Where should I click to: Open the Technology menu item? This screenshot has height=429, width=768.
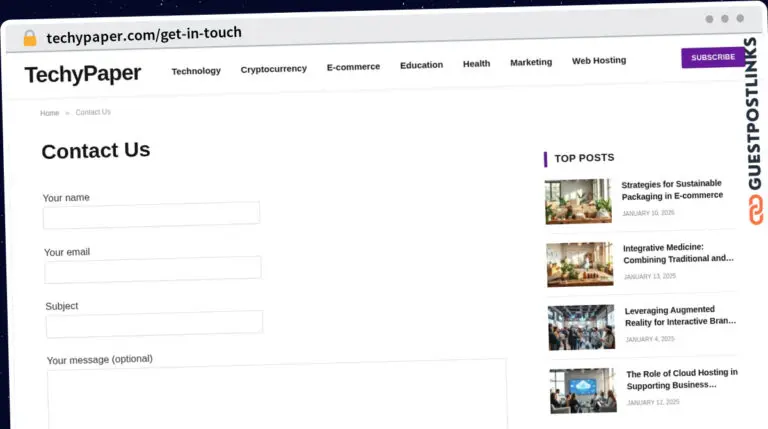pyautogui.click(x=196, y=71)
